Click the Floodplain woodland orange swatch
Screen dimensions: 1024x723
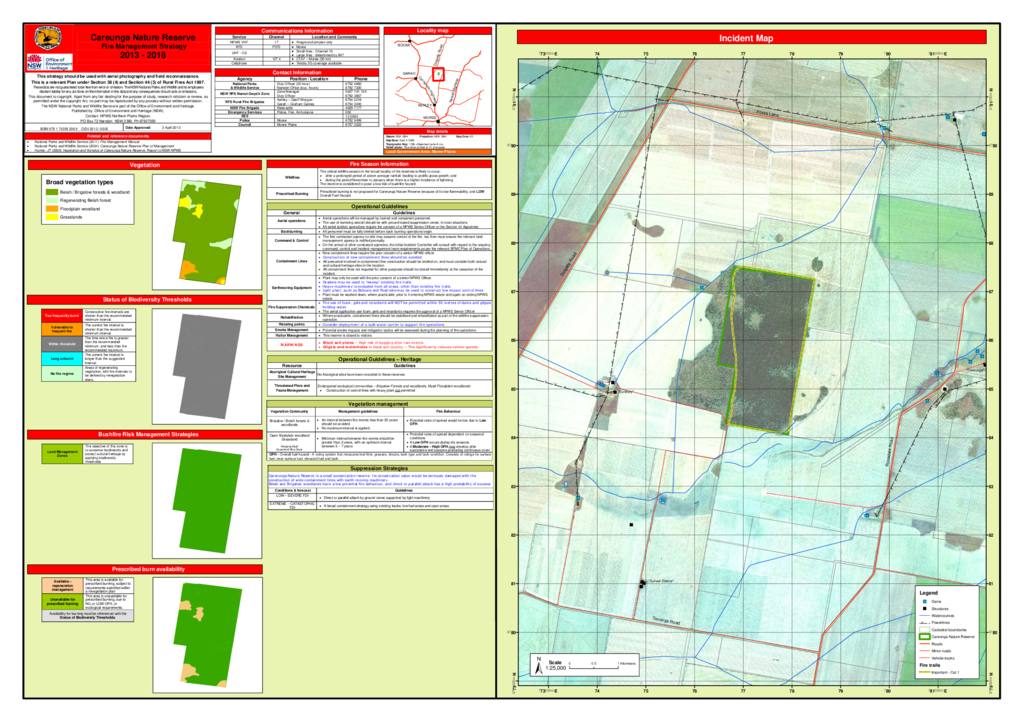point(52,209)
